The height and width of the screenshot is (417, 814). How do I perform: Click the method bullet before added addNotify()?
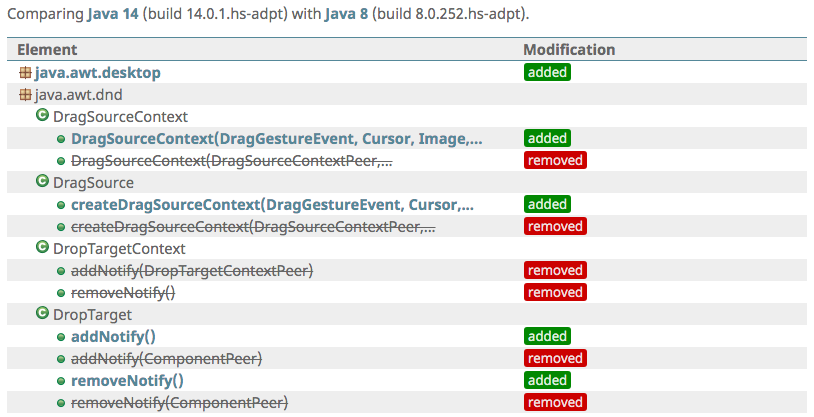[x=61, y=337]
